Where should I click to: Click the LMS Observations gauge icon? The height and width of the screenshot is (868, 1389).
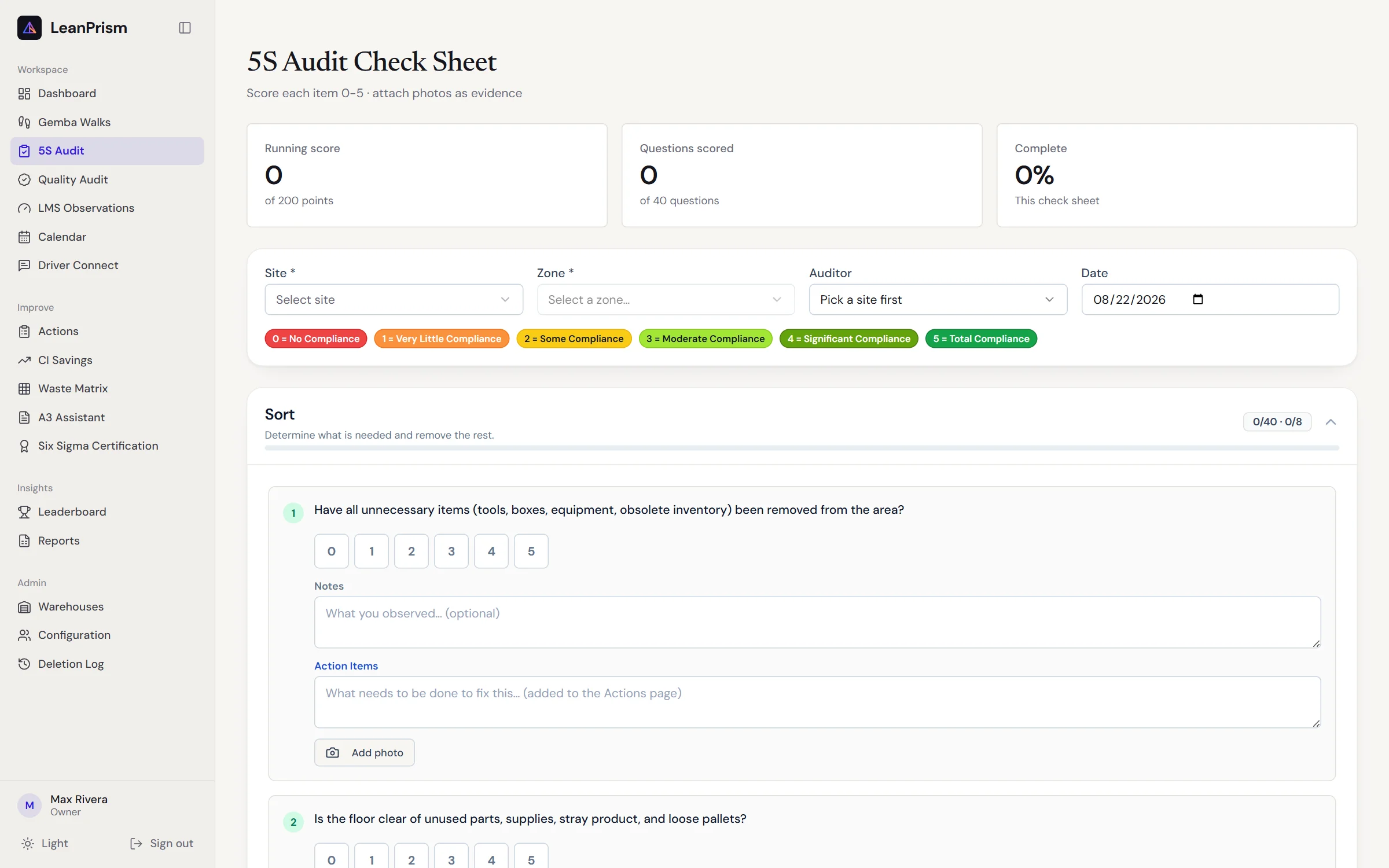24,208
